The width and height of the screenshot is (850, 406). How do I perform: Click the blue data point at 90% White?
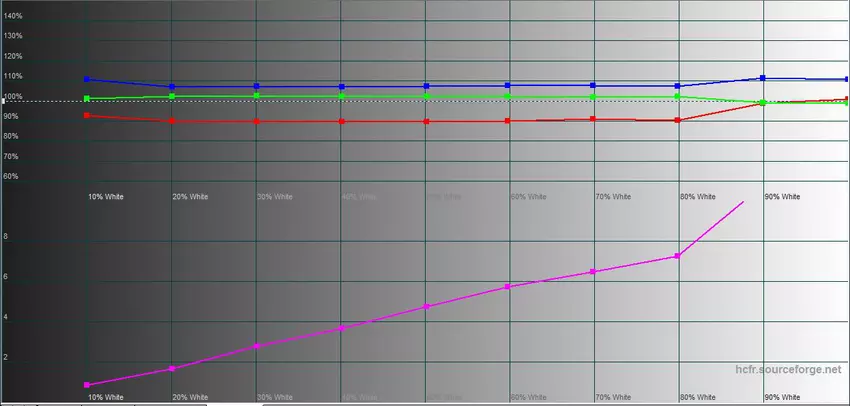point(763,78)
